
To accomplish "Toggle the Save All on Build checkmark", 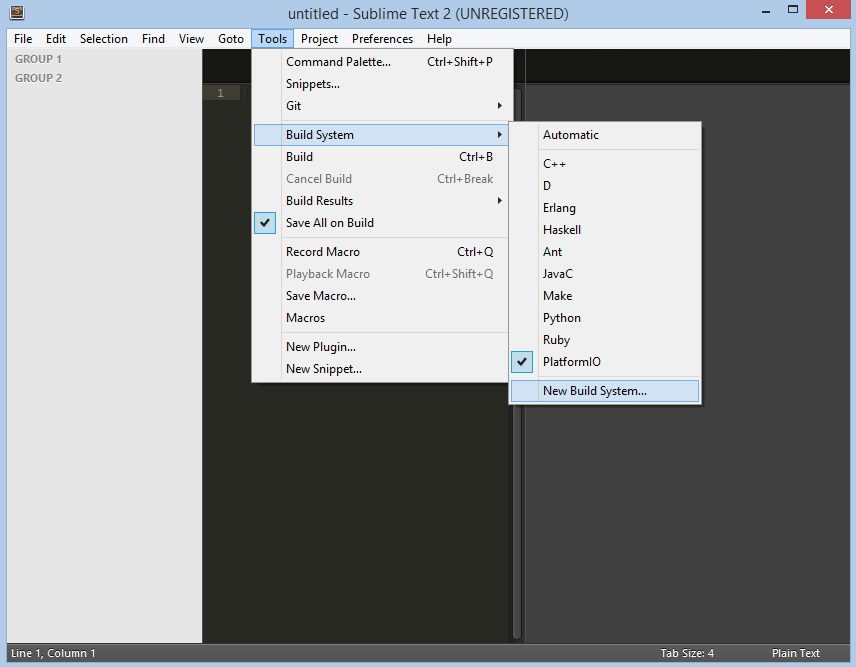I will [x=265, y=223].
